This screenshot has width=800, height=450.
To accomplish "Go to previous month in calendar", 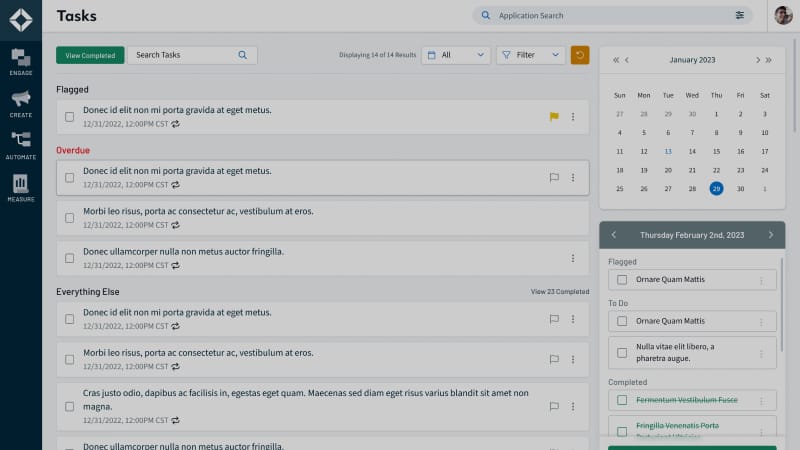I will [627, 60].
